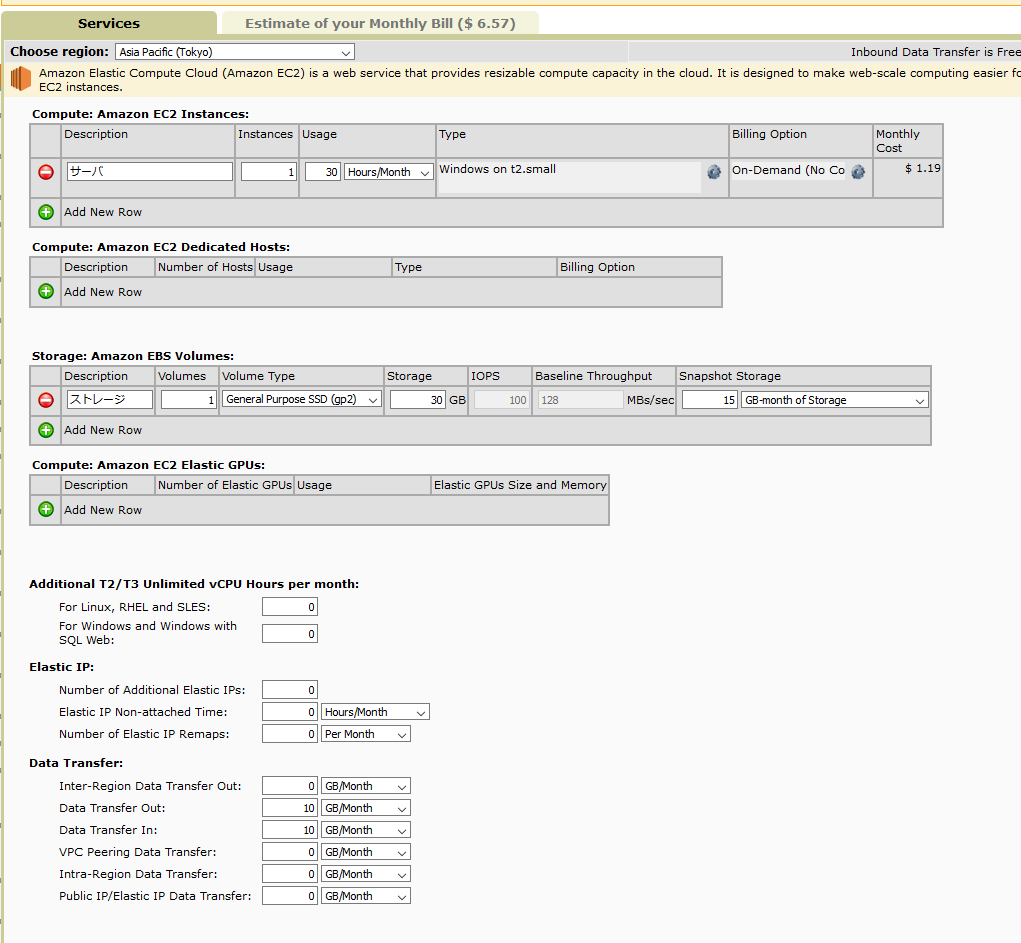Viewport: 1021px width, 943px height.
Task: Edit the EC2 instance description field サーバ
Action: tap(150, 171)
